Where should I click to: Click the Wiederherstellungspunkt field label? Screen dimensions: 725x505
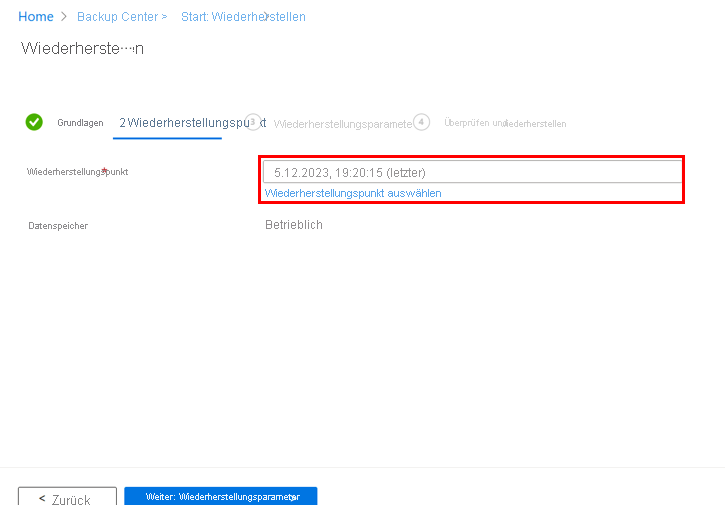click(77, 172)
